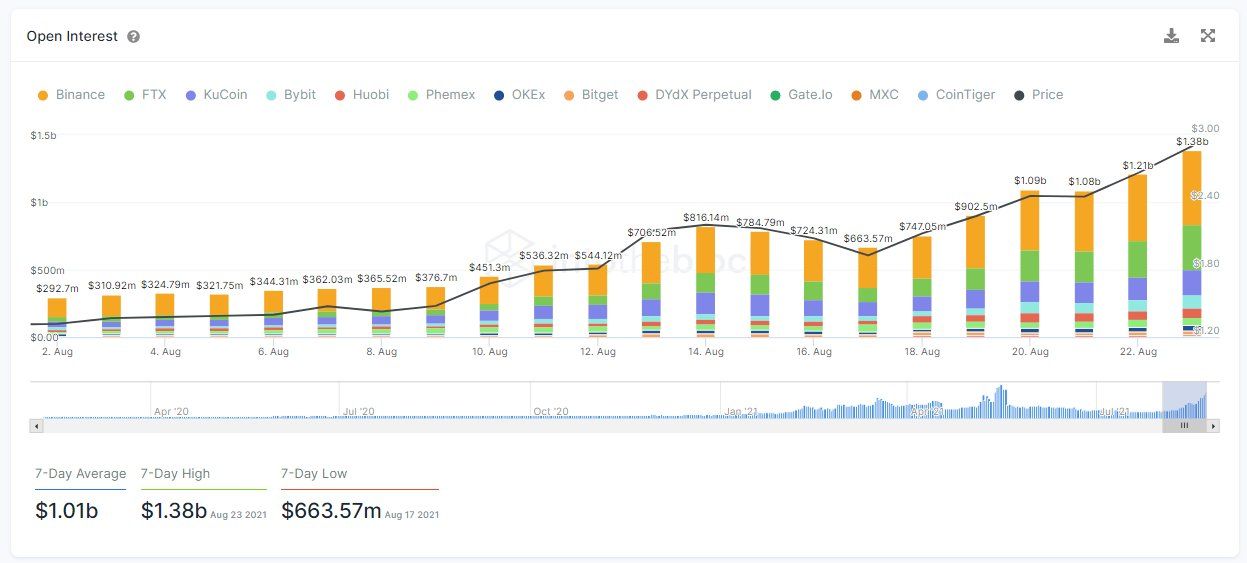Open the Open Interest help tooltip

[x=133, y=37]
